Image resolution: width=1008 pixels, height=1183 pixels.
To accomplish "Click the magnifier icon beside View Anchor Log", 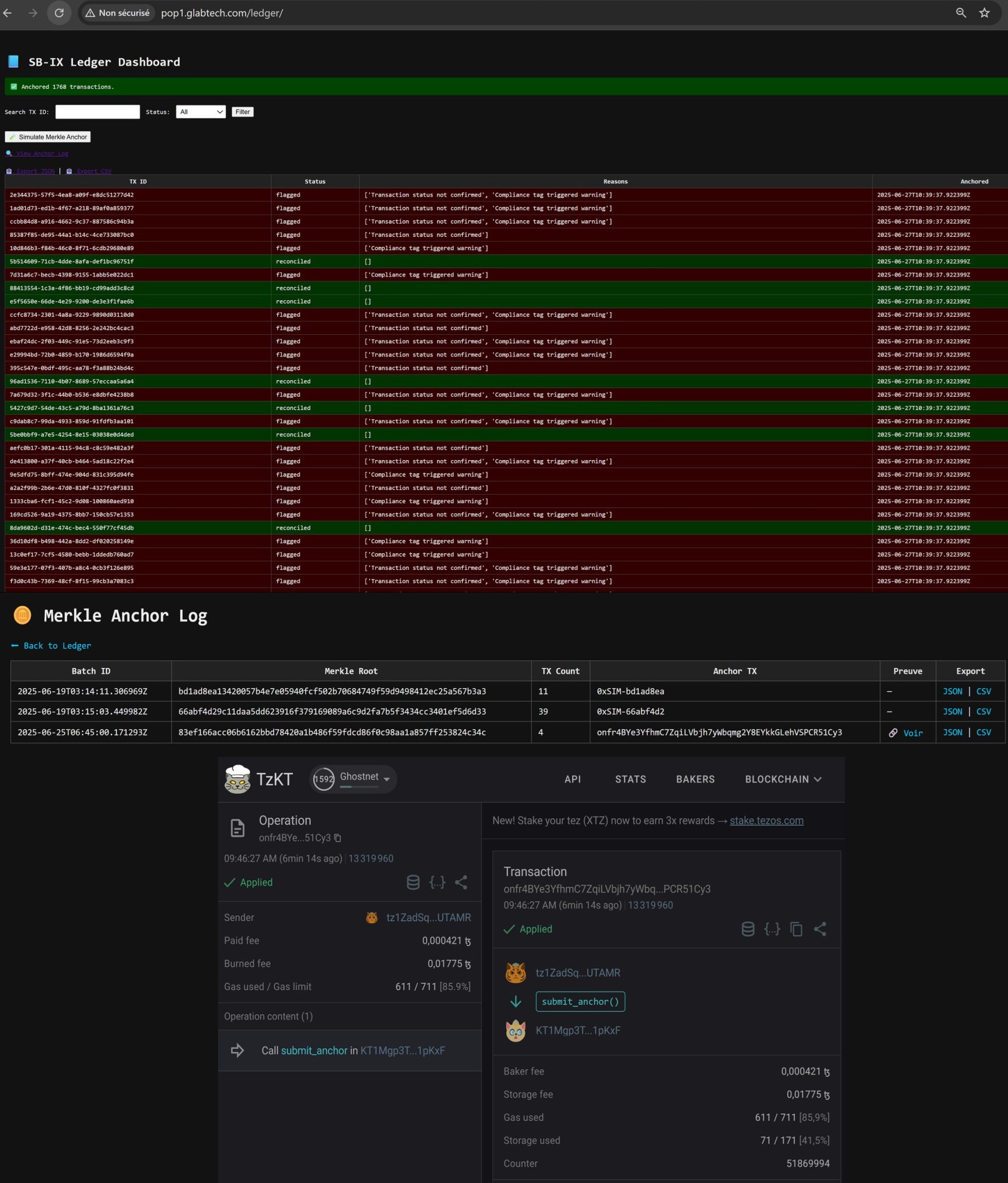I will click(x=8, y=153).
